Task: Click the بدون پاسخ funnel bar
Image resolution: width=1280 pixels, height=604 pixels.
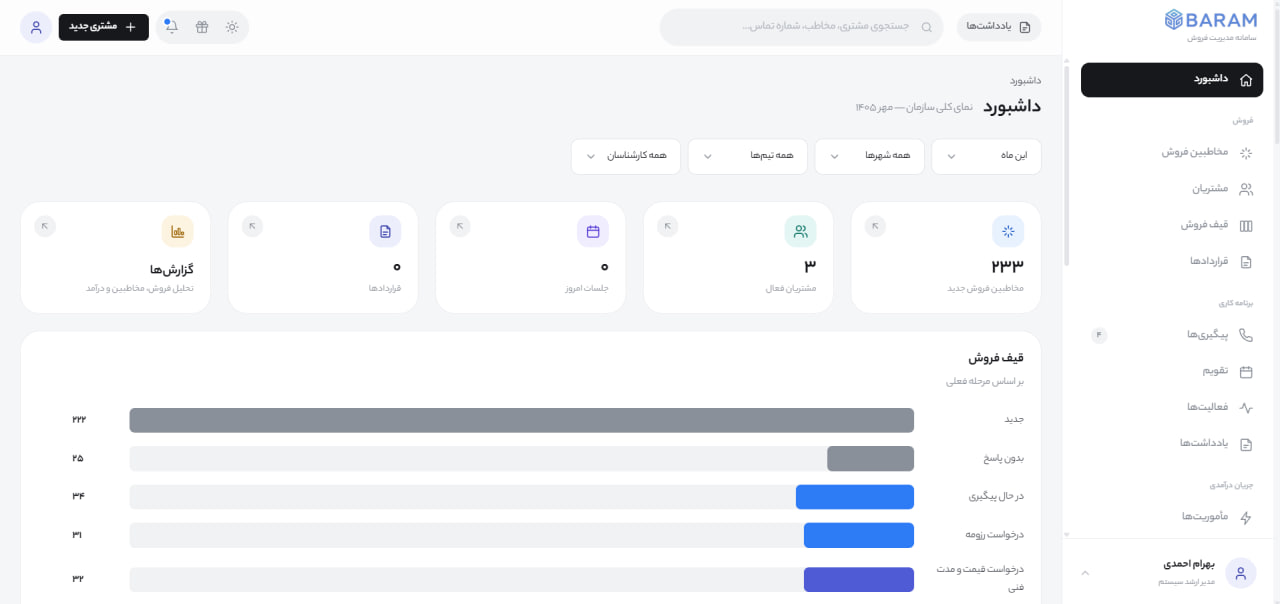Action: coord(870,458)
